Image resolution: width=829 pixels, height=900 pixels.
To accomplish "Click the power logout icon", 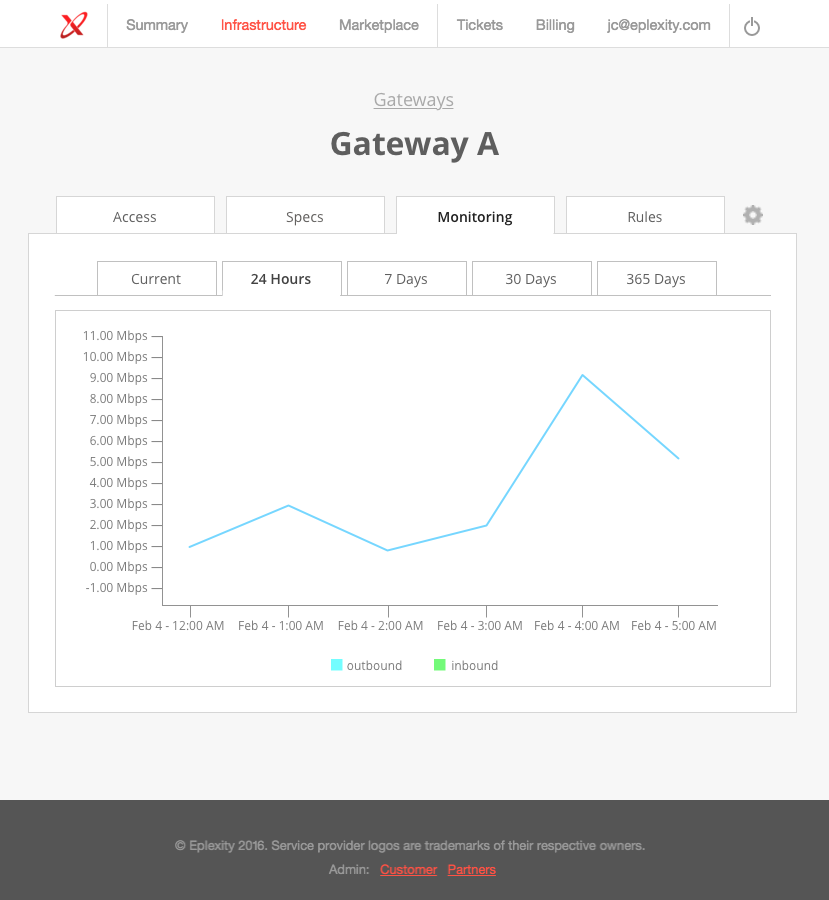I will coord(751,26).
